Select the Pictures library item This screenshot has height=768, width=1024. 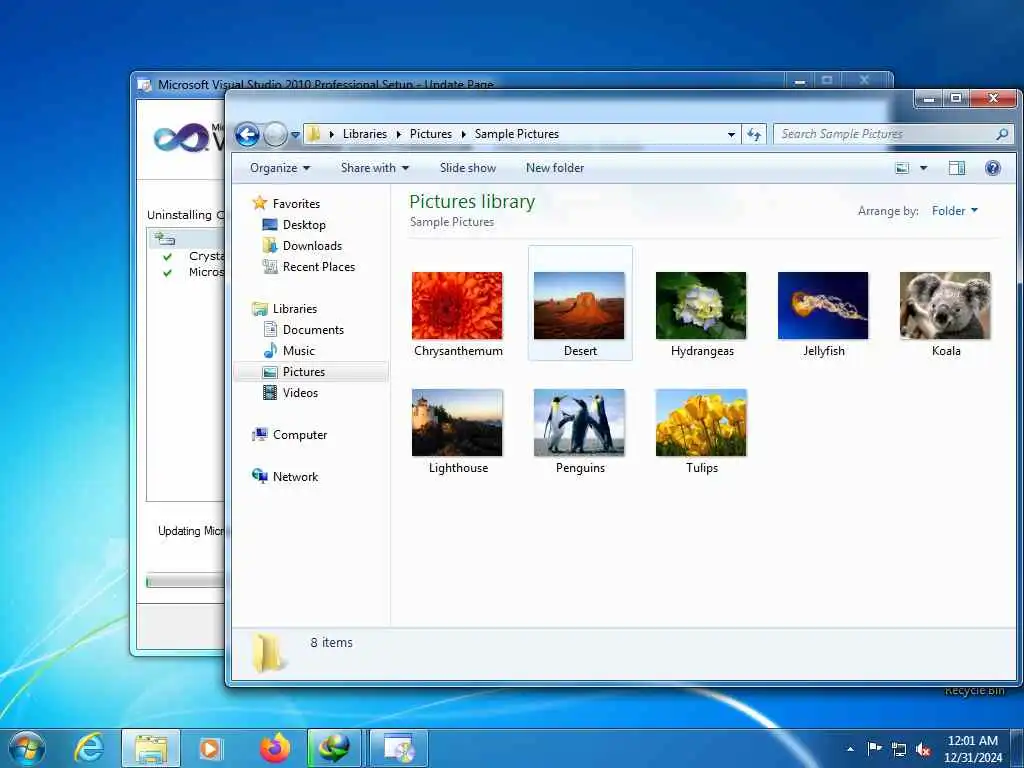[x=311, y=372]
